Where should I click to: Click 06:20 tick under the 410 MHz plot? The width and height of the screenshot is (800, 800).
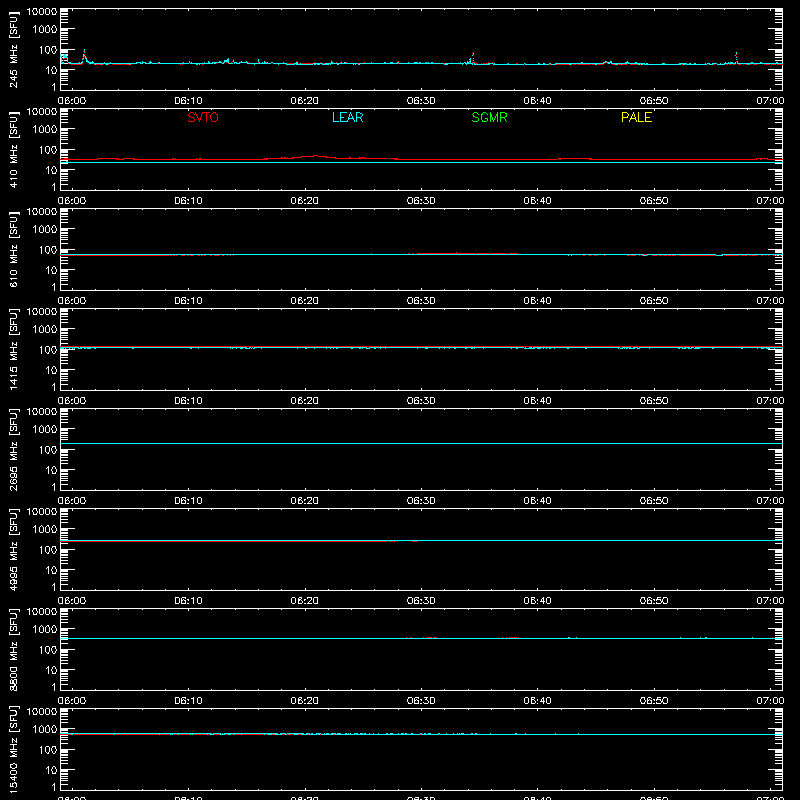point(305,201)
